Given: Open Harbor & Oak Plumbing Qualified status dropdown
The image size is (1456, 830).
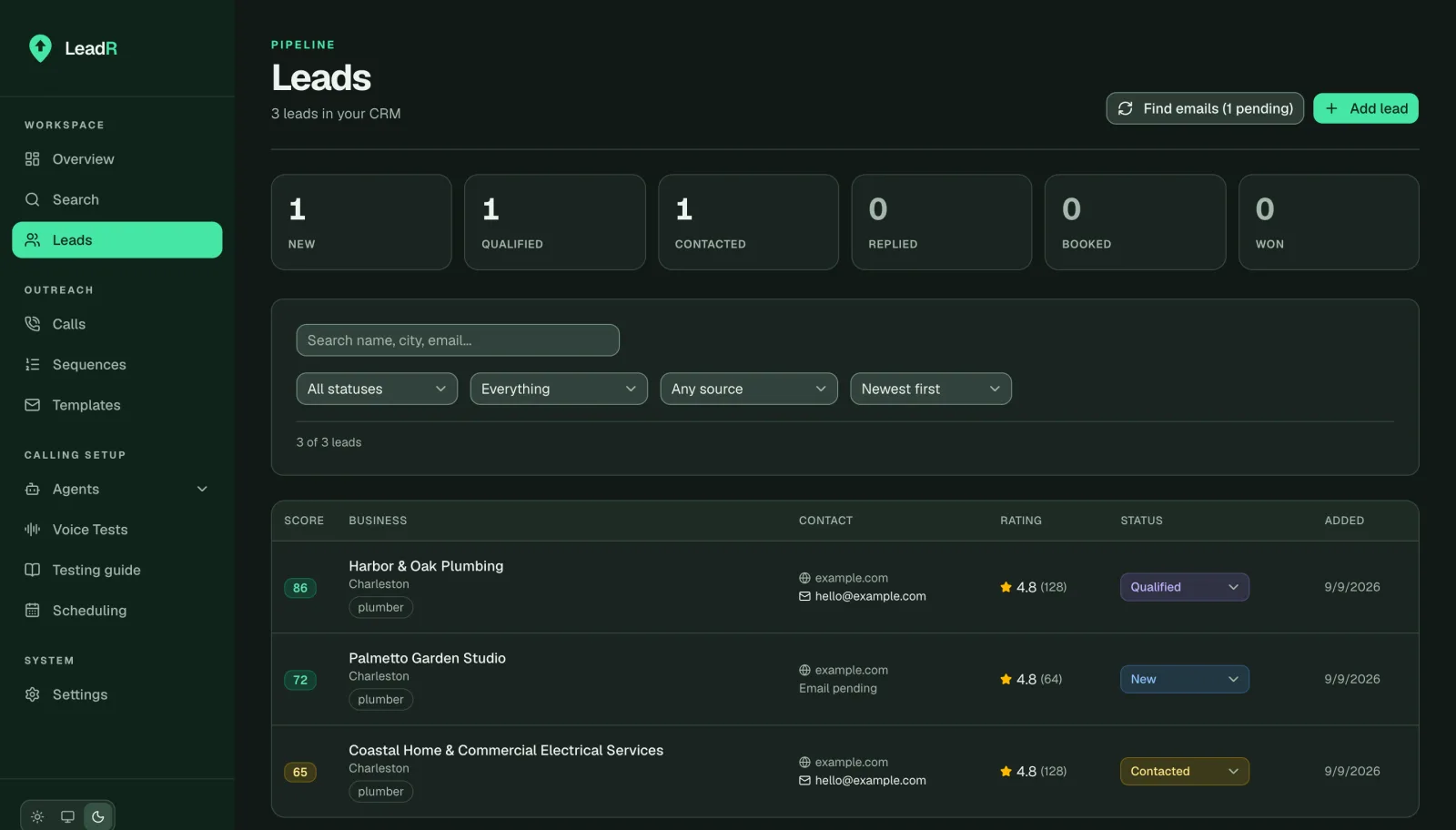Looking at the screenshot, I should pos(1185,587).
